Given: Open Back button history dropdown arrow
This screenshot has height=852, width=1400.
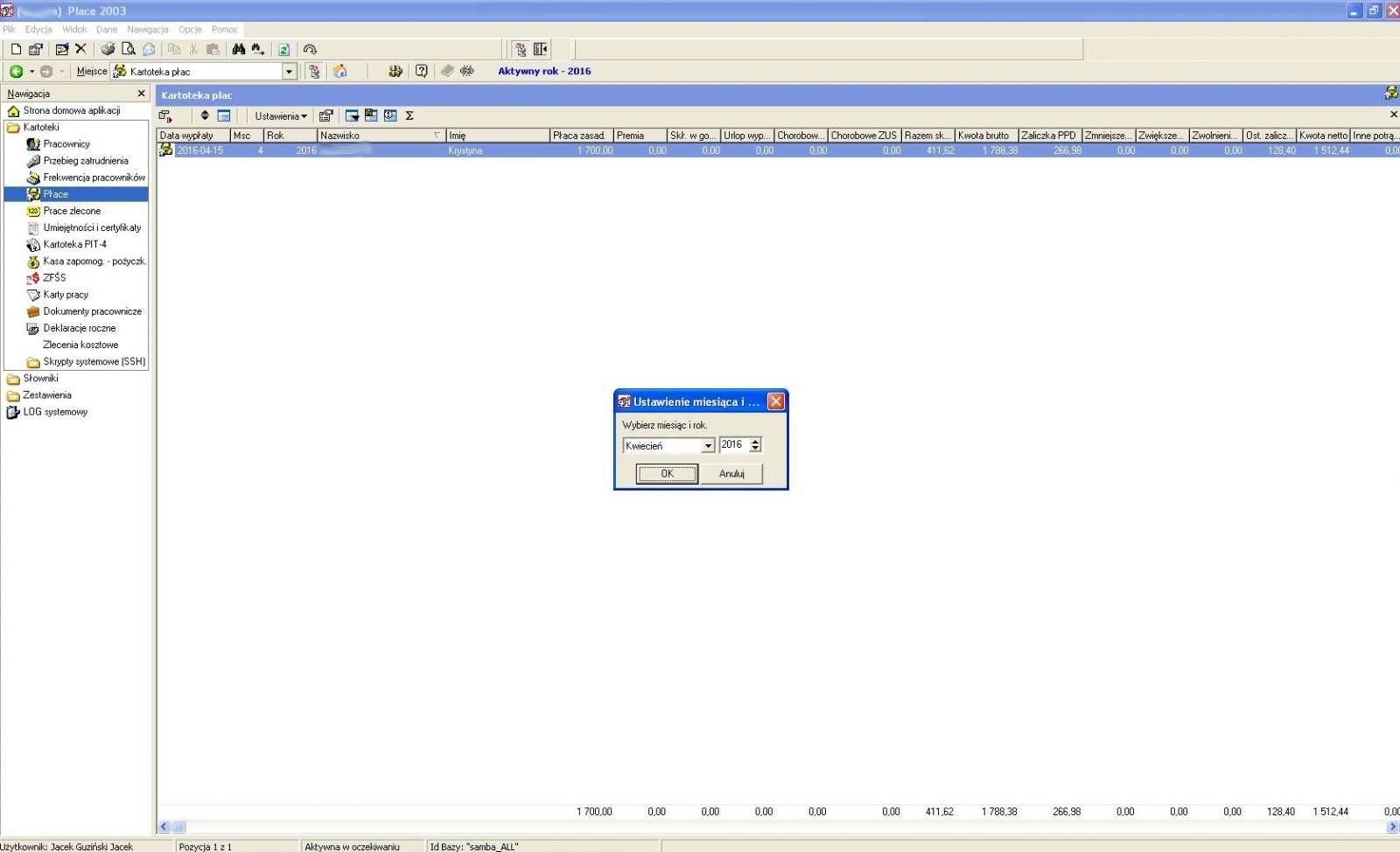Looking at the screenshot, I should point(31,72).
